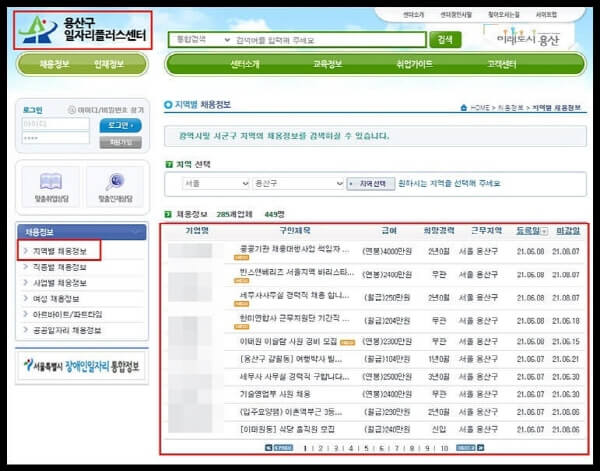Open 서울특별시 장애인일자리 통합정보 banner
The height and width of the screenshot is (471, 600).
pyautogui.click(x=82, y=366)
